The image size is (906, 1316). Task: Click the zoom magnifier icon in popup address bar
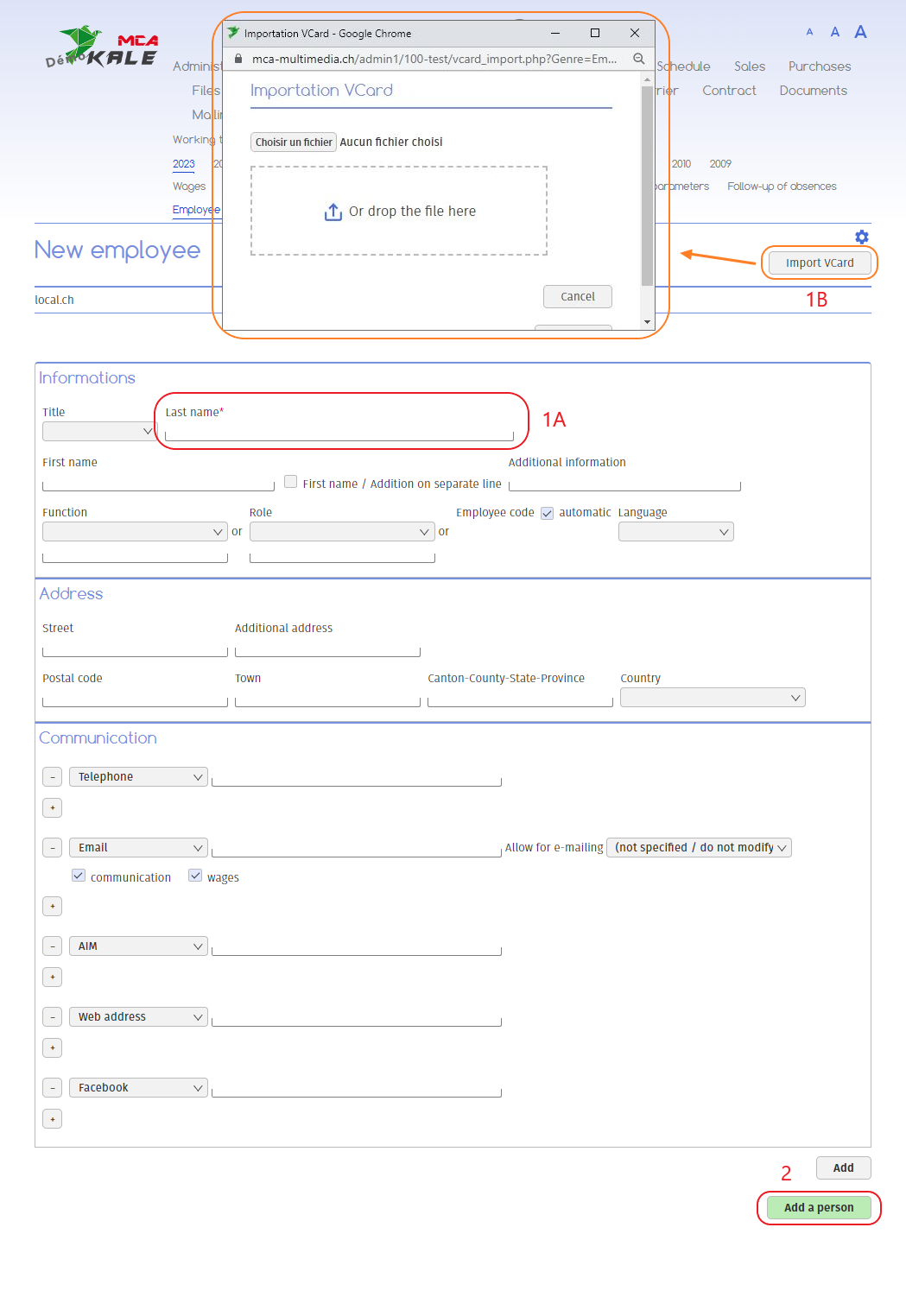coord(638,59)
